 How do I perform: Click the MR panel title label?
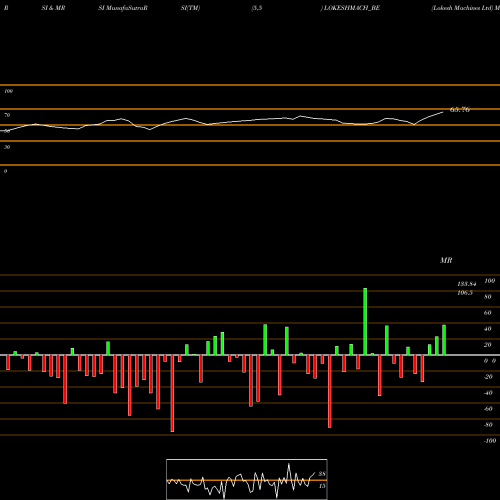(446, 260)
